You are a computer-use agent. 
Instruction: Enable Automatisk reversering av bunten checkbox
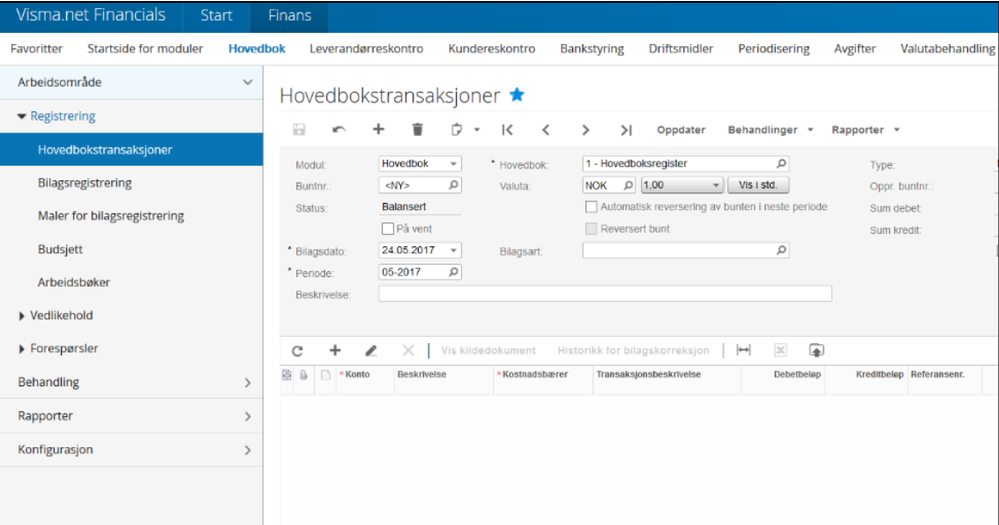[x=591, y=206]
